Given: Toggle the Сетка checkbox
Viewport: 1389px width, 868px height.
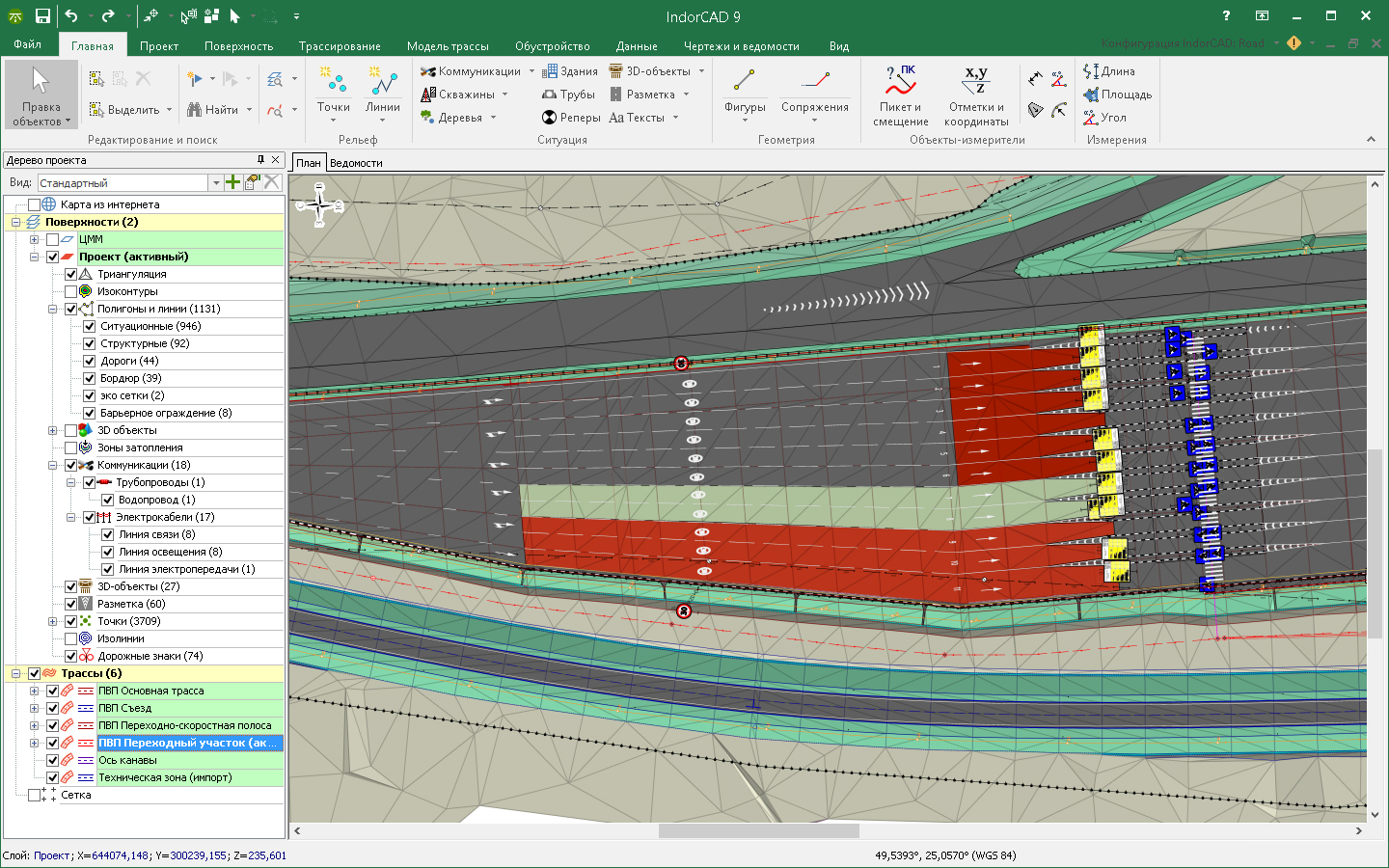Looking at the screenshot, I should [x=35, y=795].
